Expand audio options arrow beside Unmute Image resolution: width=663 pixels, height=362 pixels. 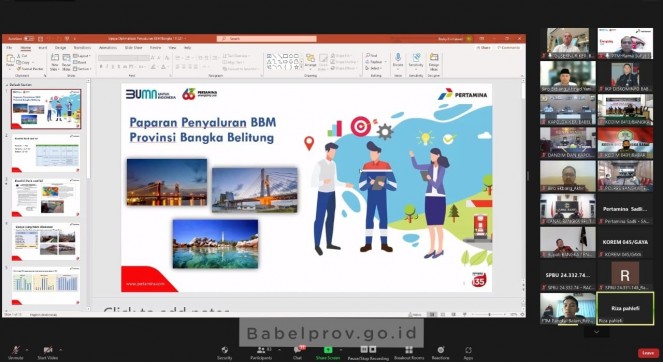(27, 350)
